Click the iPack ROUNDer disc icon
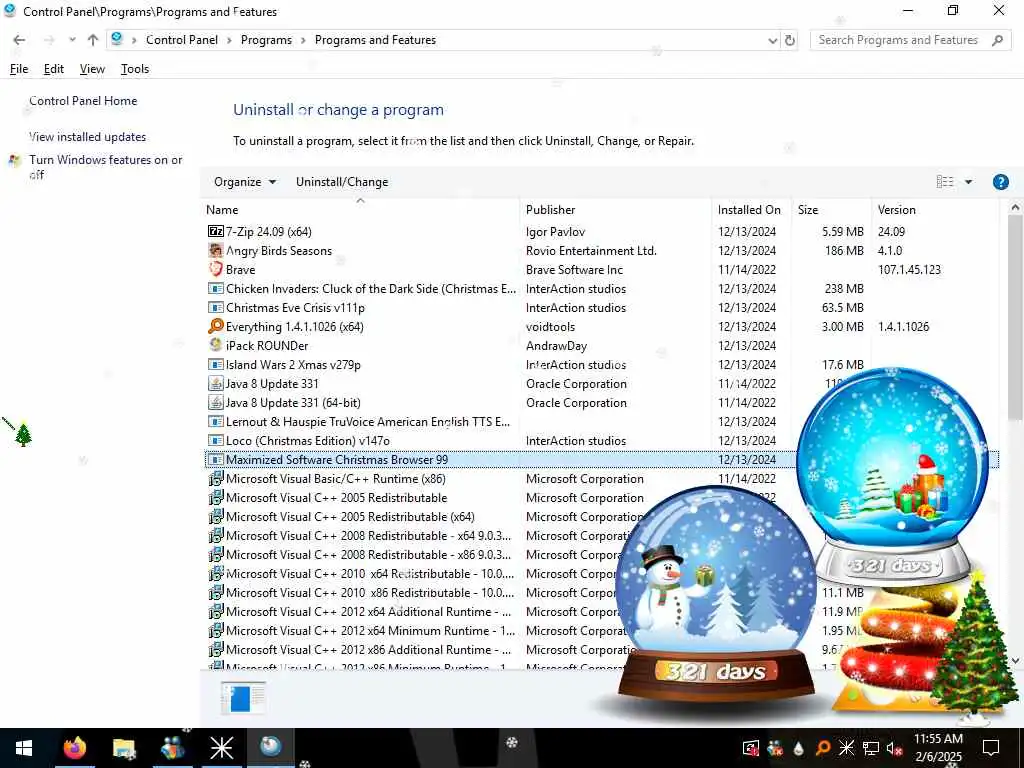Screen dimensions: 1024x768 pos(216,345)
